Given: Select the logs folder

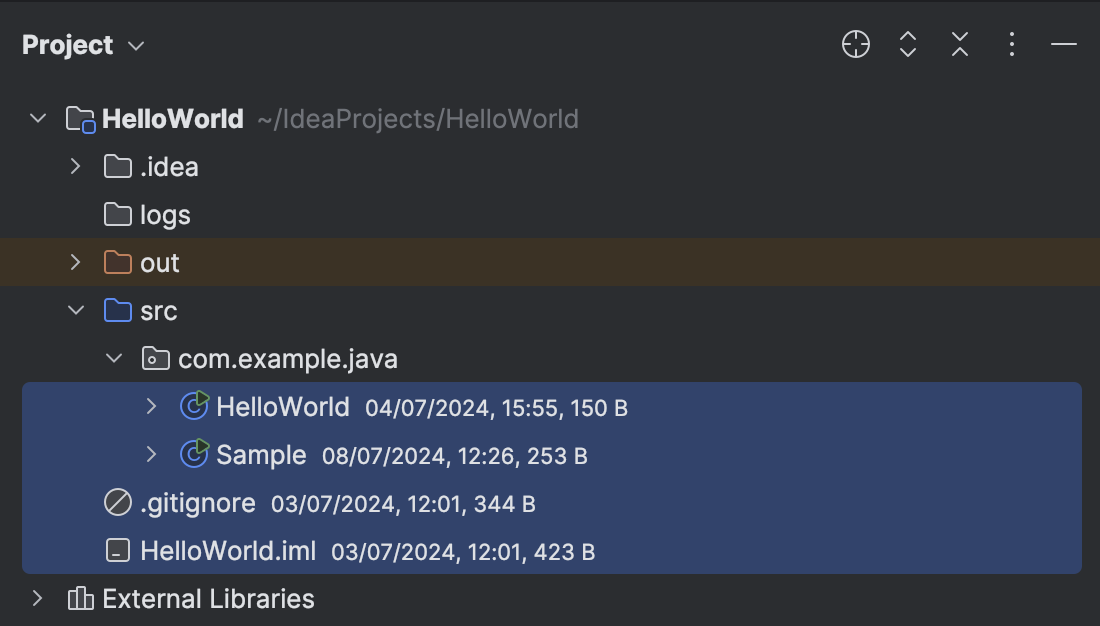Looking at the screenshot, I should coord(165,214).
